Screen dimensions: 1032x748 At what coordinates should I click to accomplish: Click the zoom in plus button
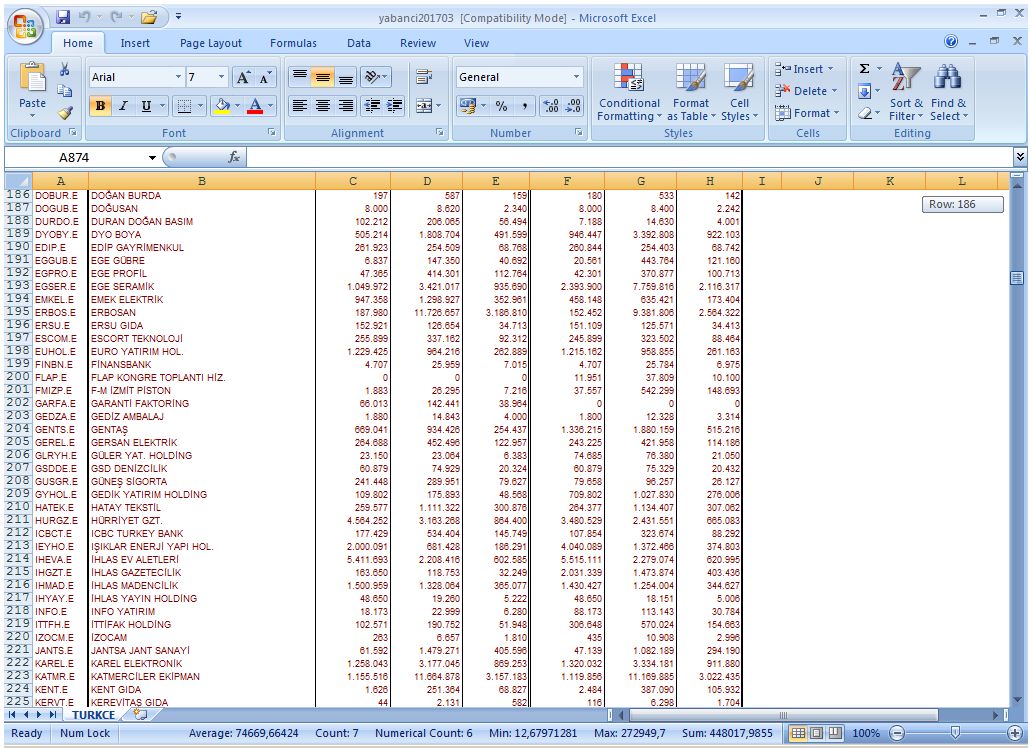tap(1015, 733)
